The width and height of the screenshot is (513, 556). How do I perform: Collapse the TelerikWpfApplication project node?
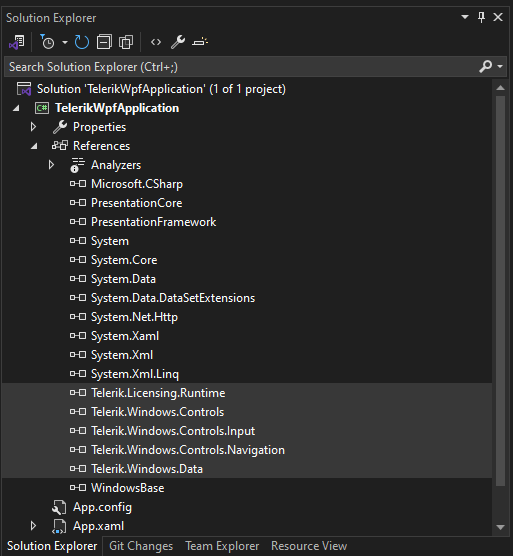click(16, 108)
